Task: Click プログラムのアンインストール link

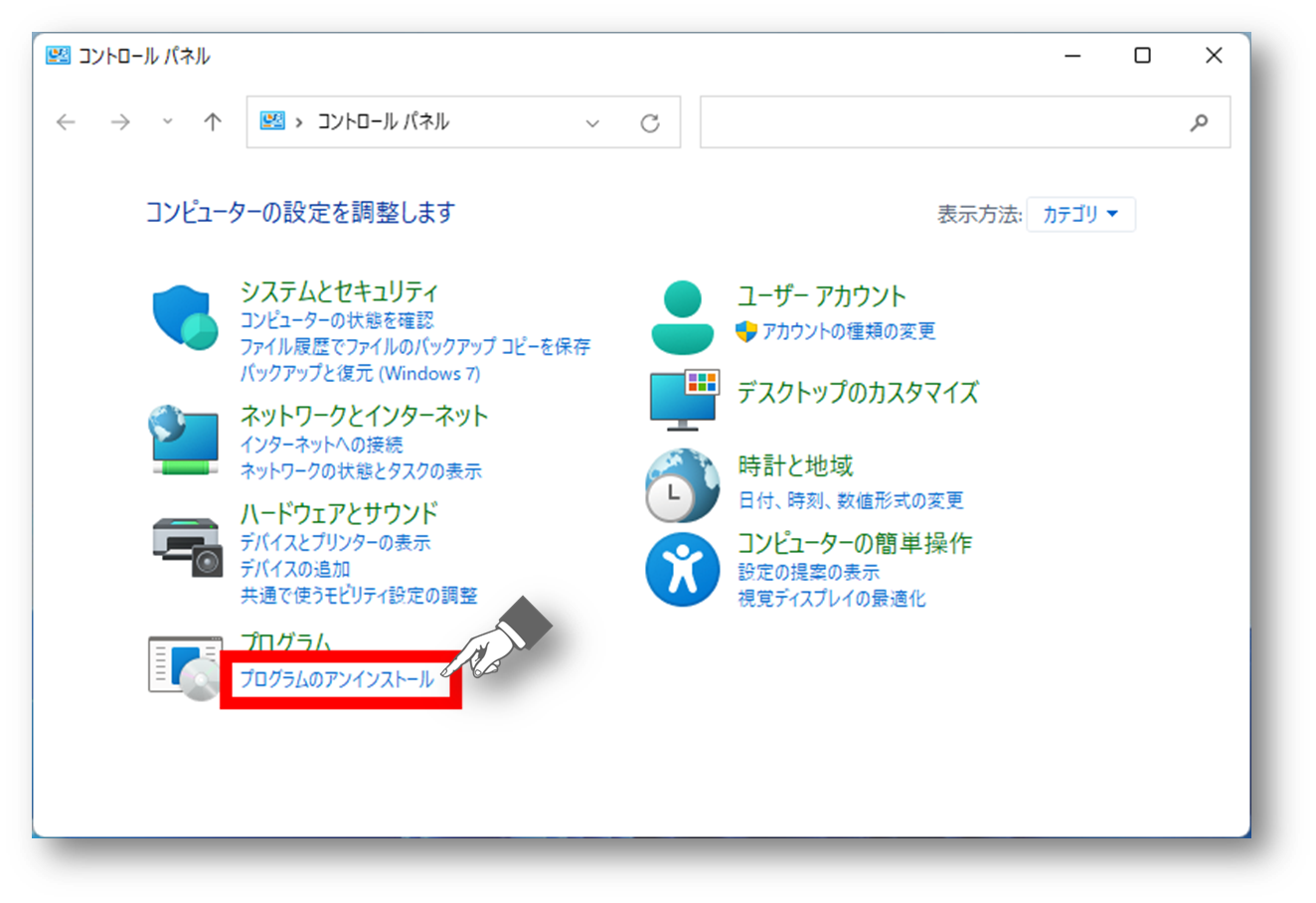Action: click(x=337, y=679)
